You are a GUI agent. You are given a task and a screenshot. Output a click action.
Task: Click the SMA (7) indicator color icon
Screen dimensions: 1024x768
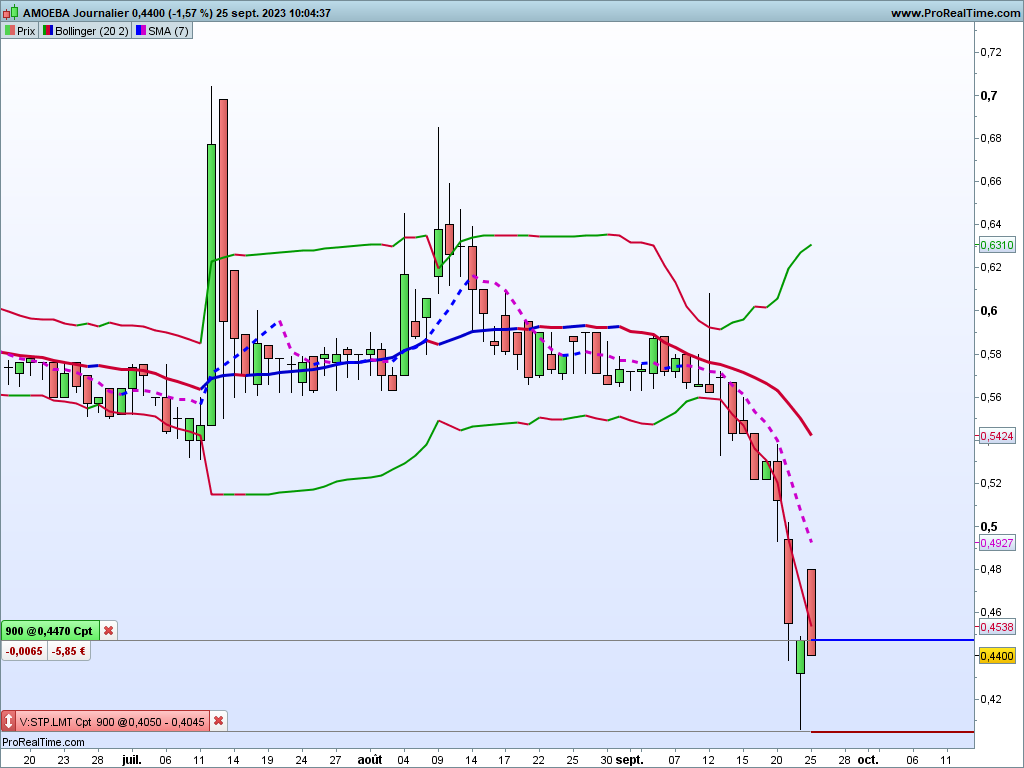pyautogui.click(x=140, y=30)
